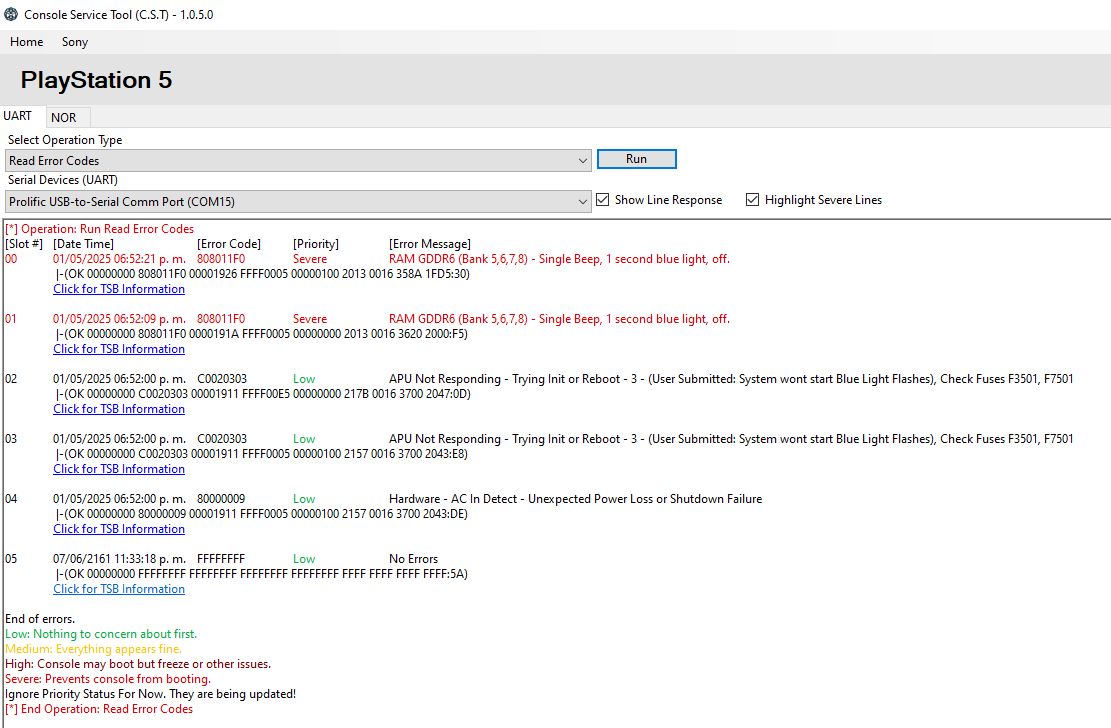The height and width of the screenshot is (728, 1111).
Task: Click the Console Service Tool app icon
Action: pyautogui.click(x=11, y=13)
